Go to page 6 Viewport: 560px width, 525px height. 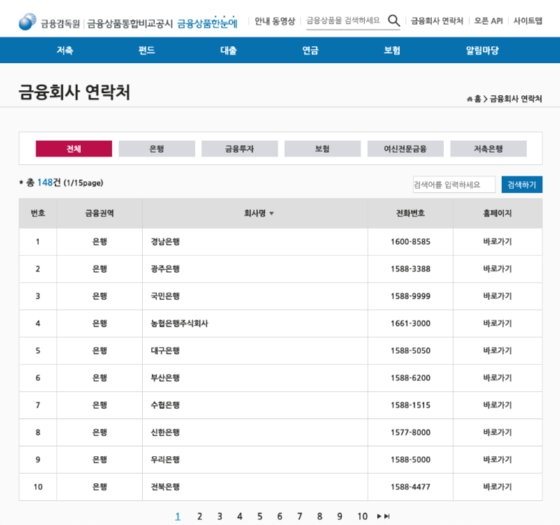point(280,516)
